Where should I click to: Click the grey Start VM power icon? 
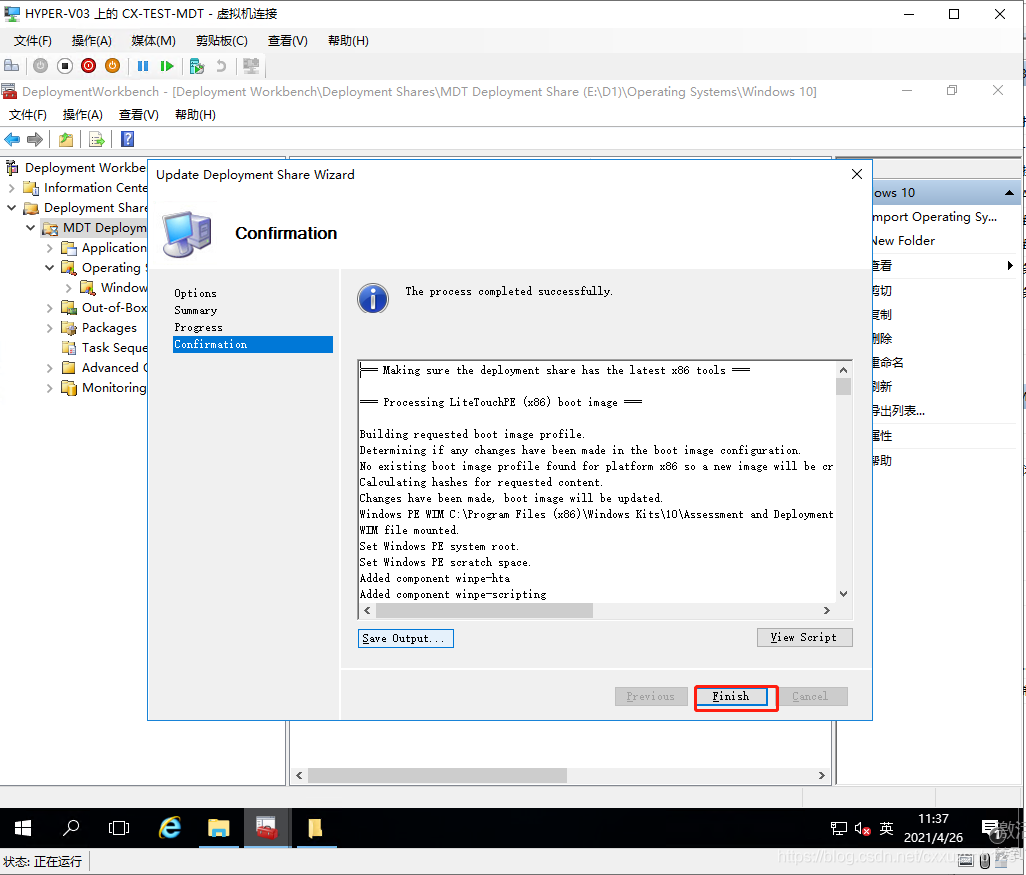(41, 65)
